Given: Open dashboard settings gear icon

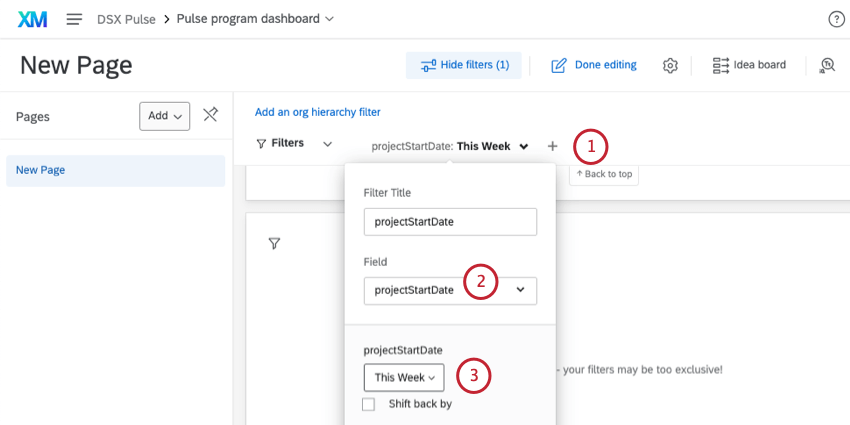Looking at the screenshot, I should click(x=670, y=65).
